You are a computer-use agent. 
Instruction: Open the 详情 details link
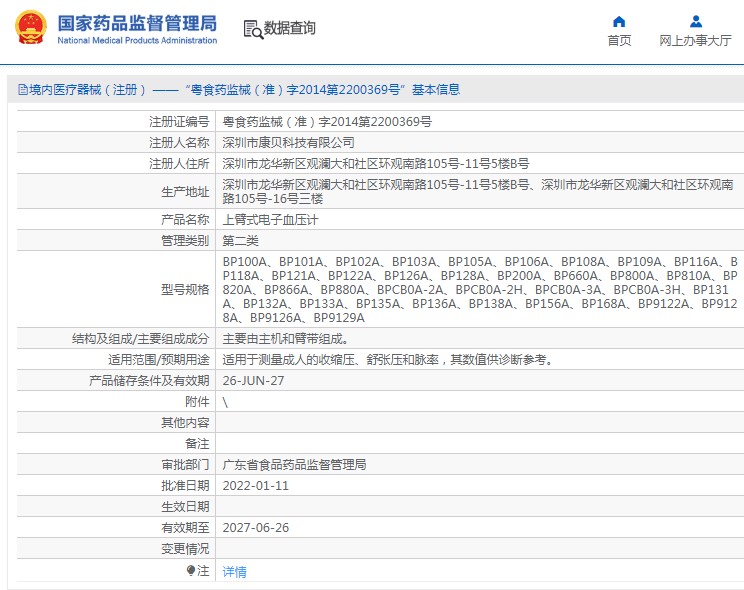coord(234,571)
